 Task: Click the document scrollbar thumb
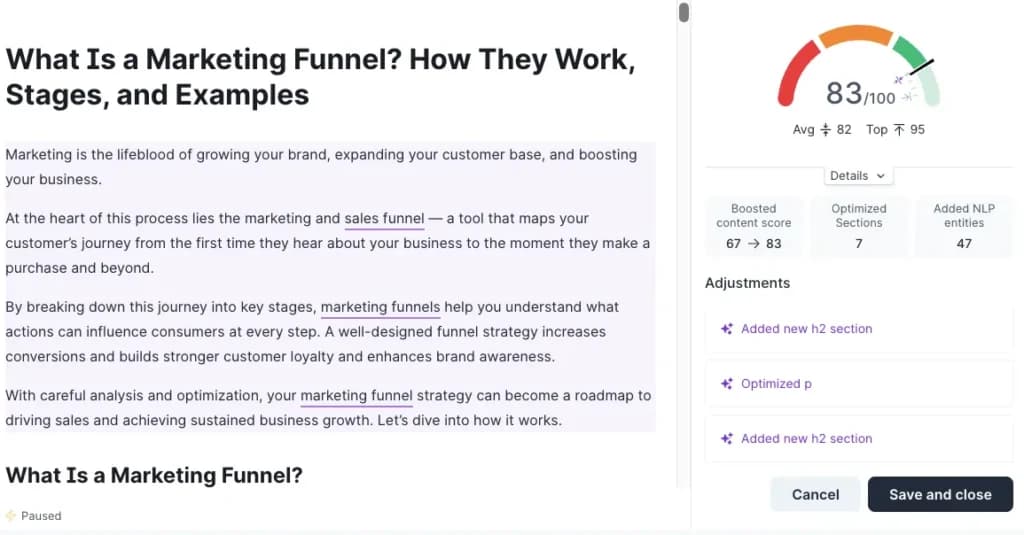[684, 12]
